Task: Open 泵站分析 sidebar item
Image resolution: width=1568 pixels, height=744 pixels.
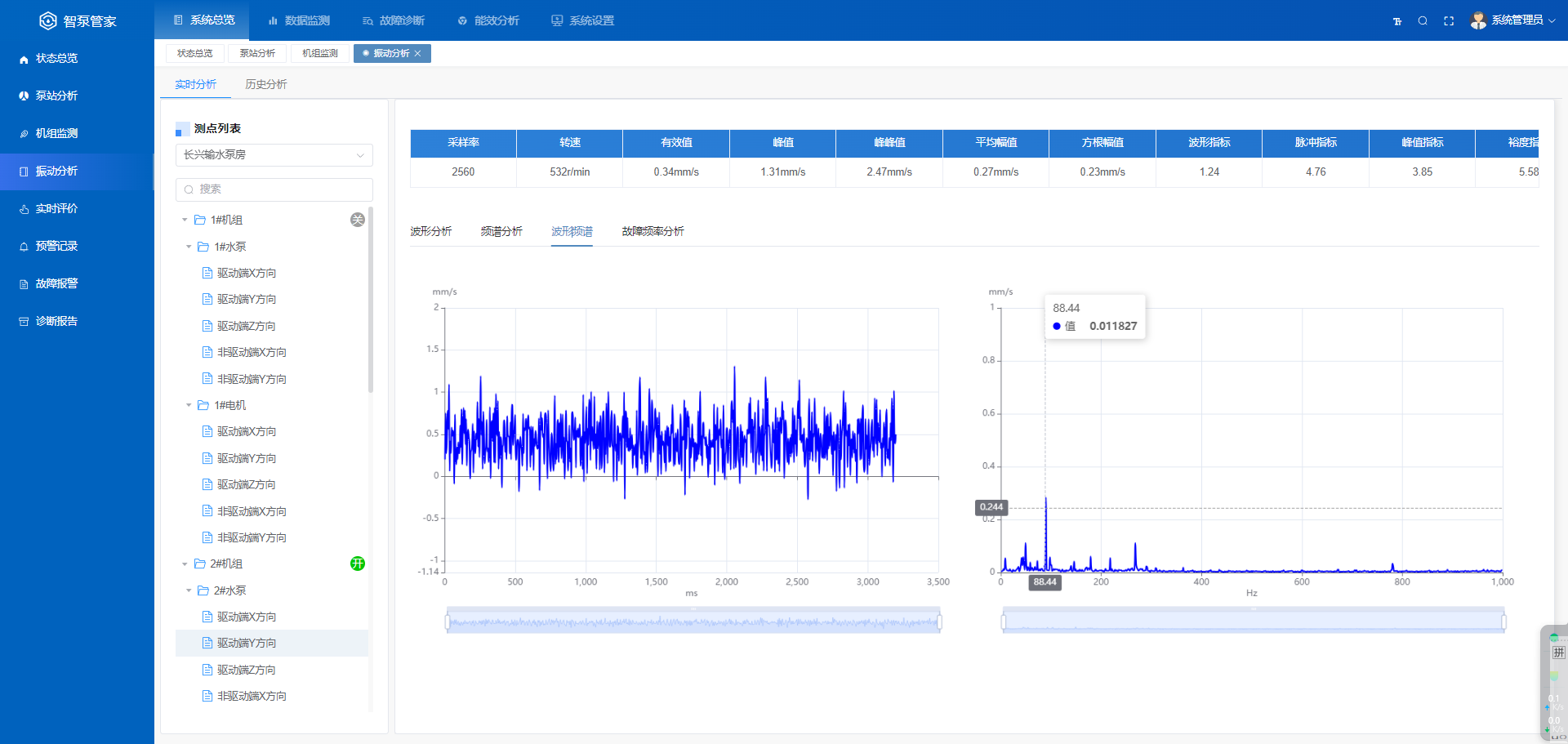Action: pos(56,96)
